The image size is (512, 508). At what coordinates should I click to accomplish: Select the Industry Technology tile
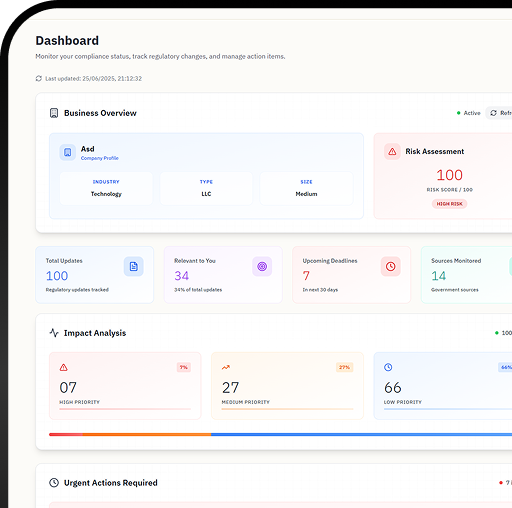(x=106, y=188)
